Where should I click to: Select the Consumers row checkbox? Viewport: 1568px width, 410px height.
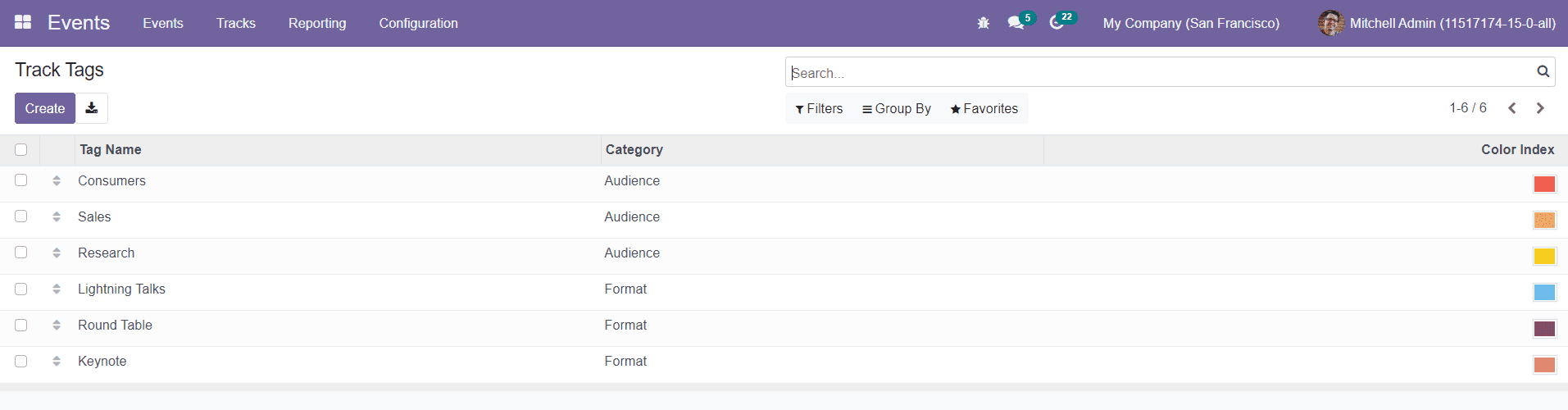coord(21,180)
